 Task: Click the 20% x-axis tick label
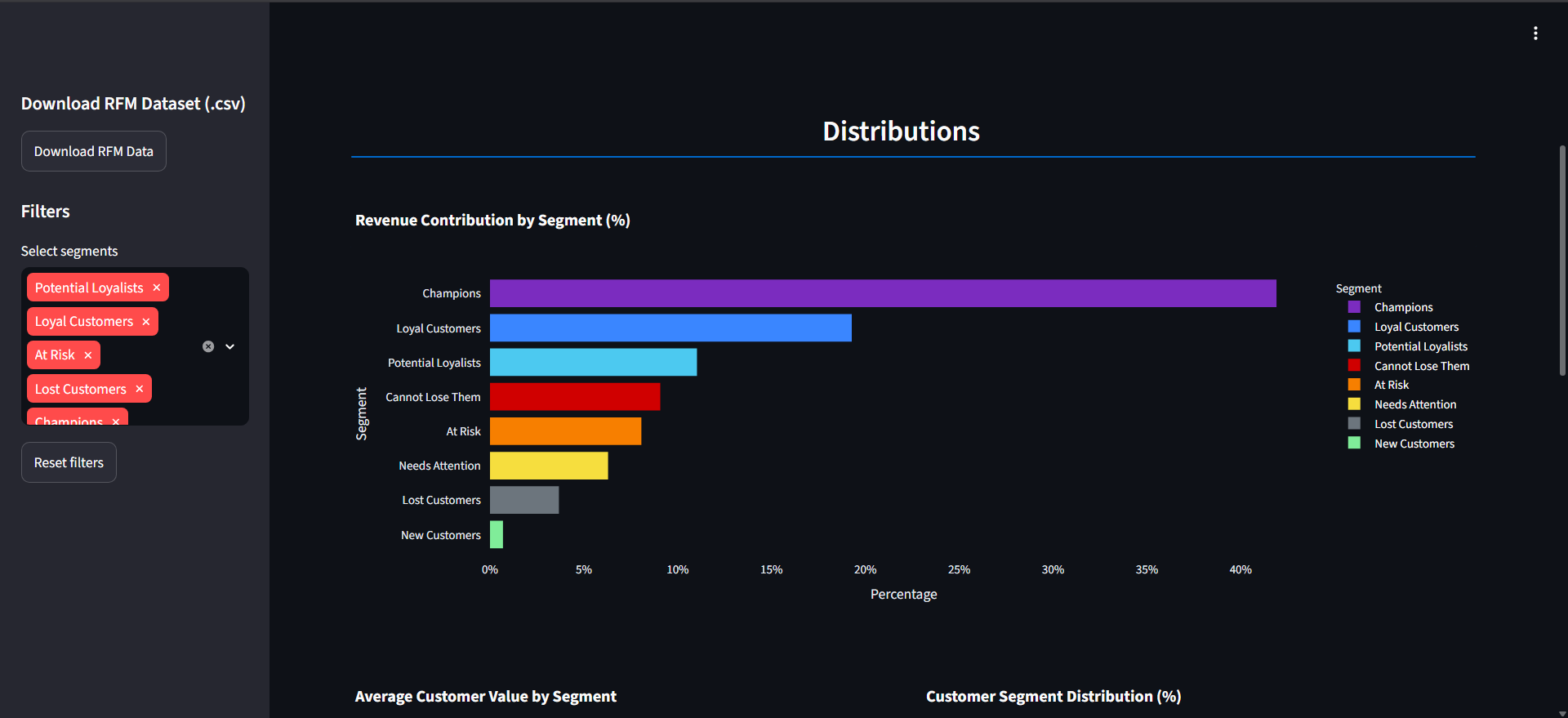pos(865,569)
